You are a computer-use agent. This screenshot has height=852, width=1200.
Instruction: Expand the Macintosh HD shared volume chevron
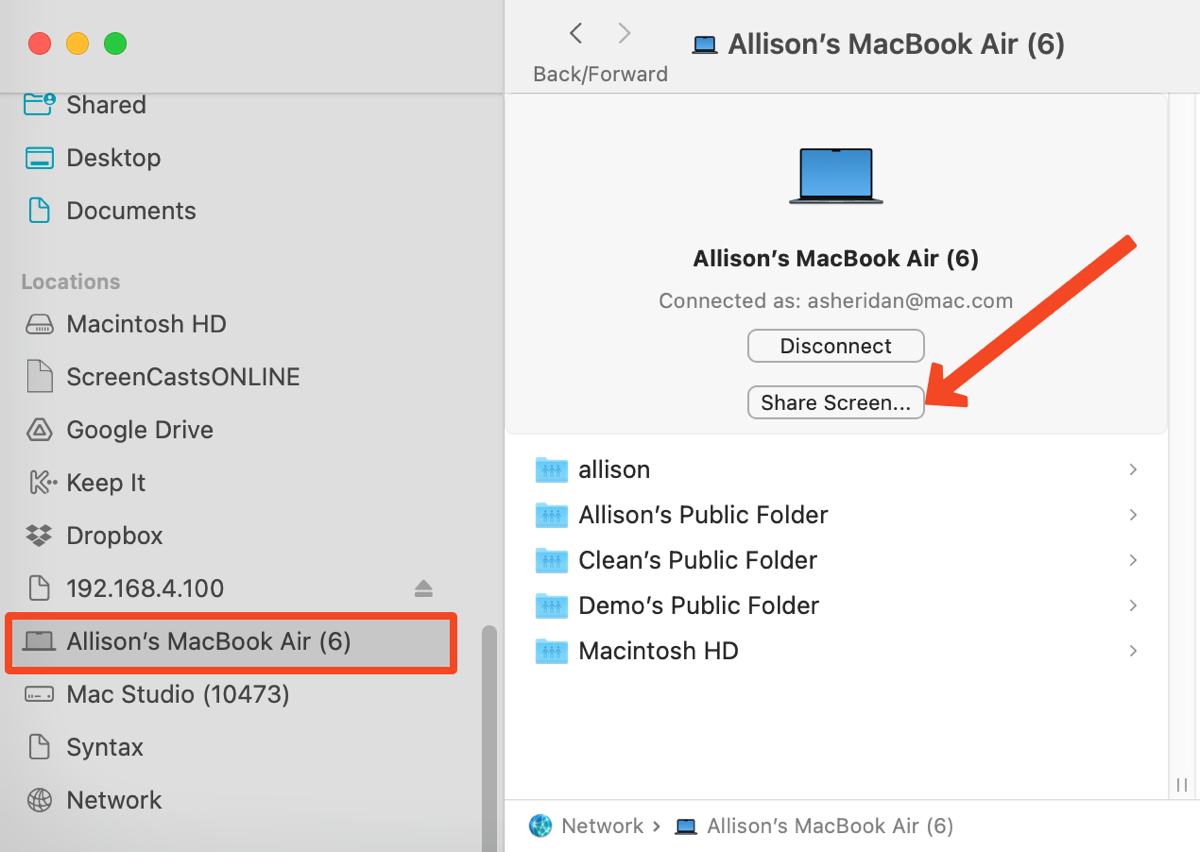point(1132,650)
